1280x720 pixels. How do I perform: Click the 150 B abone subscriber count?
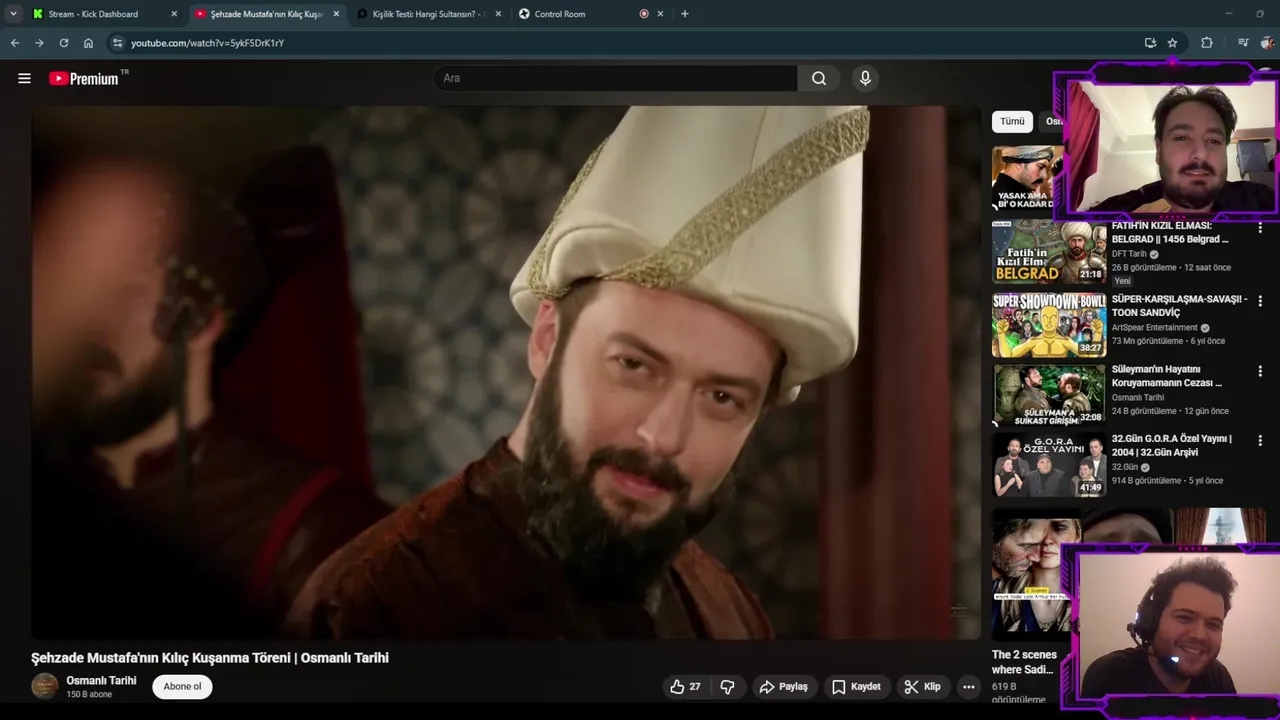(x=89, y=694)
